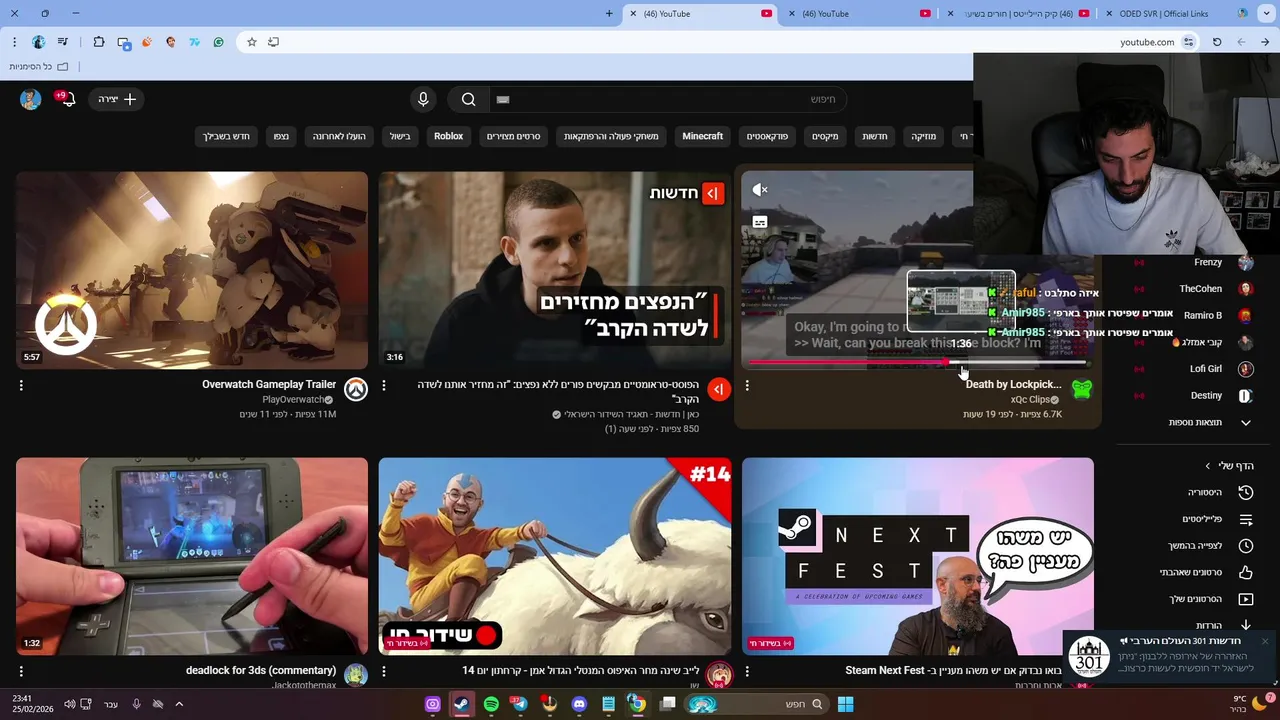Open the YouTube account avatar menu
The height and width of the screenshot is (720, 1280).
[x=31, y=99]
